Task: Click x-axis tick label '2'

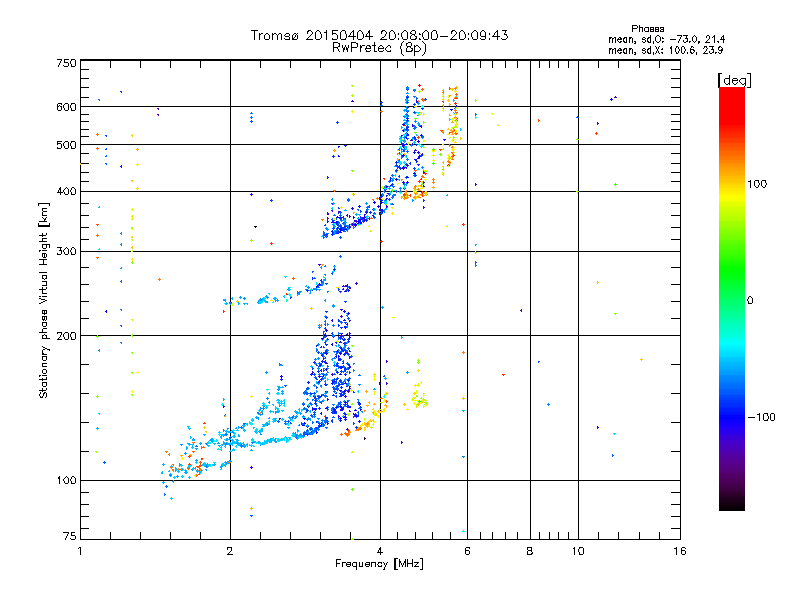Action: [230, 551]
